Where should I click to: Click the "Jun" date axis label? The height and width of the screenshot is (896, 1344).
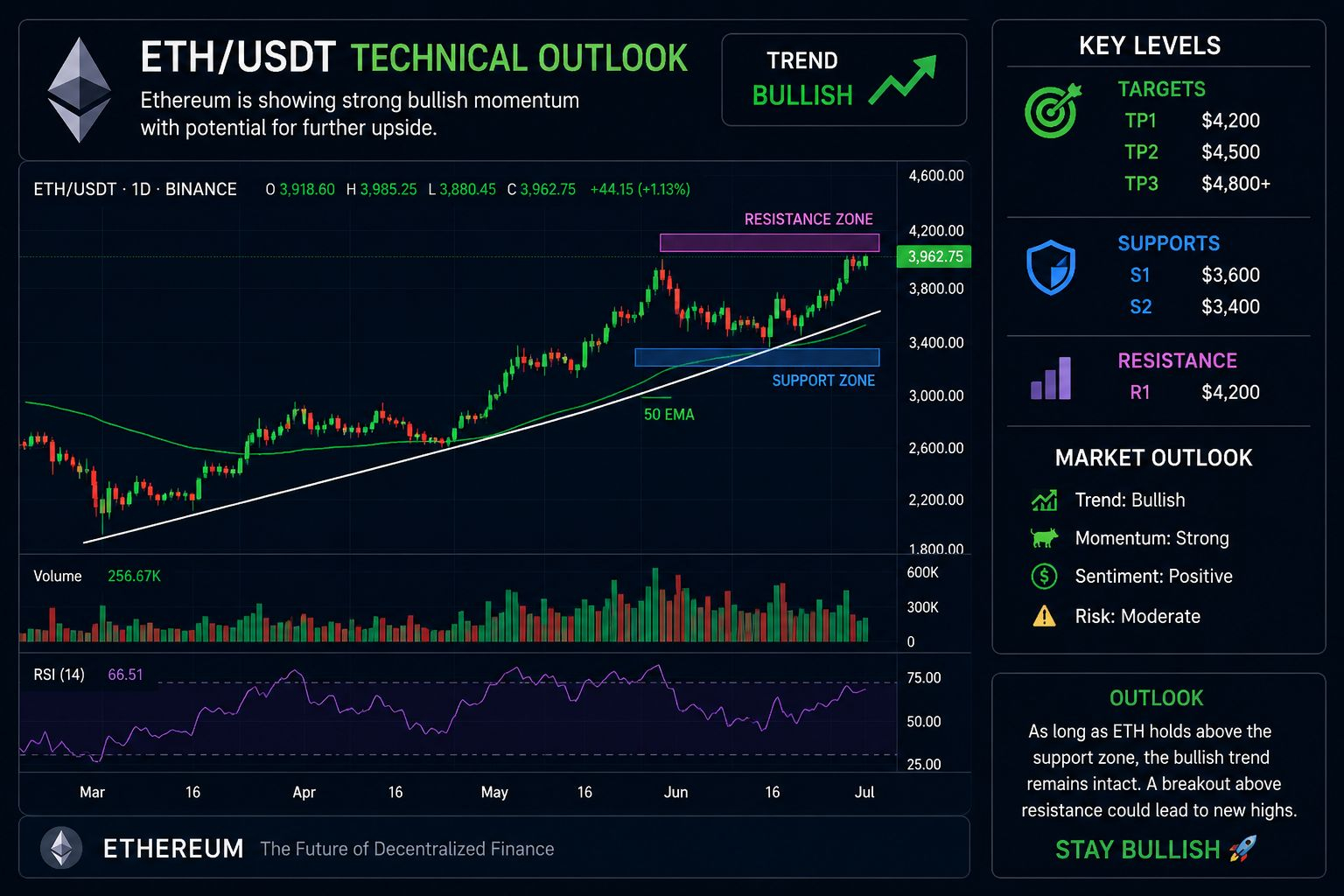point(675,792)
